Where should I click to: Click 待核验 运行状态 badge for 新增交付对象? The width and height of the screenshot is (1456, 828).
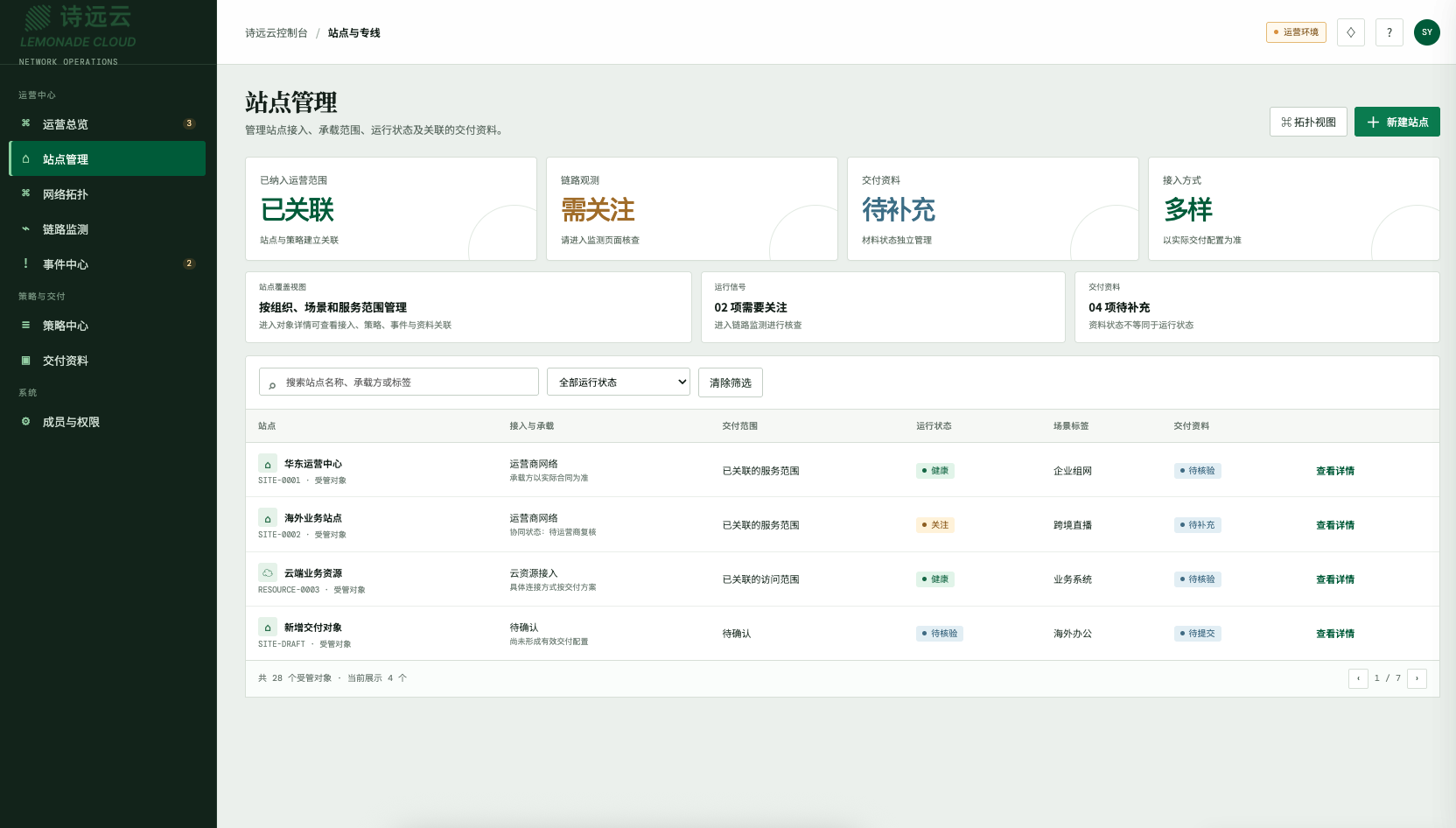click(940, 634)
